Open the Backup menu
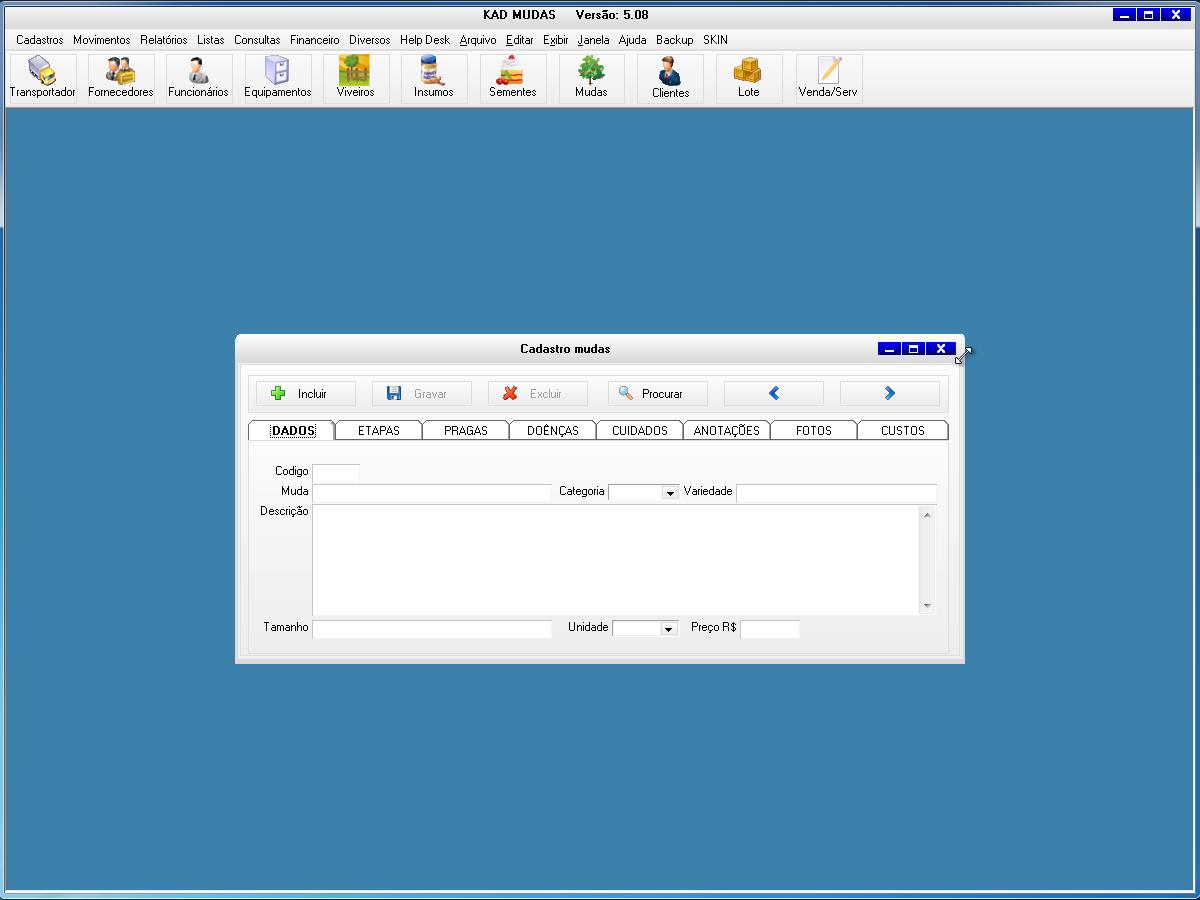The width and height of the screenshot is (1200, 900). (x=675, y=40)
